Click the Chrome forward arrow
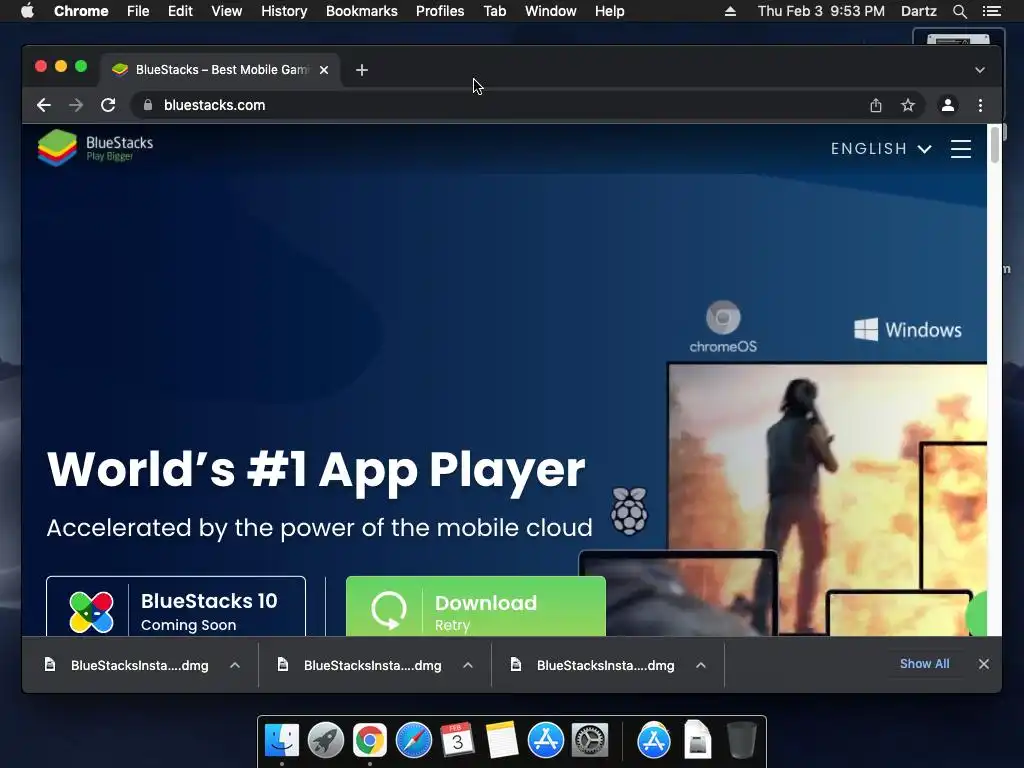This screenshot has height=768, width=1024. point(76,105)
